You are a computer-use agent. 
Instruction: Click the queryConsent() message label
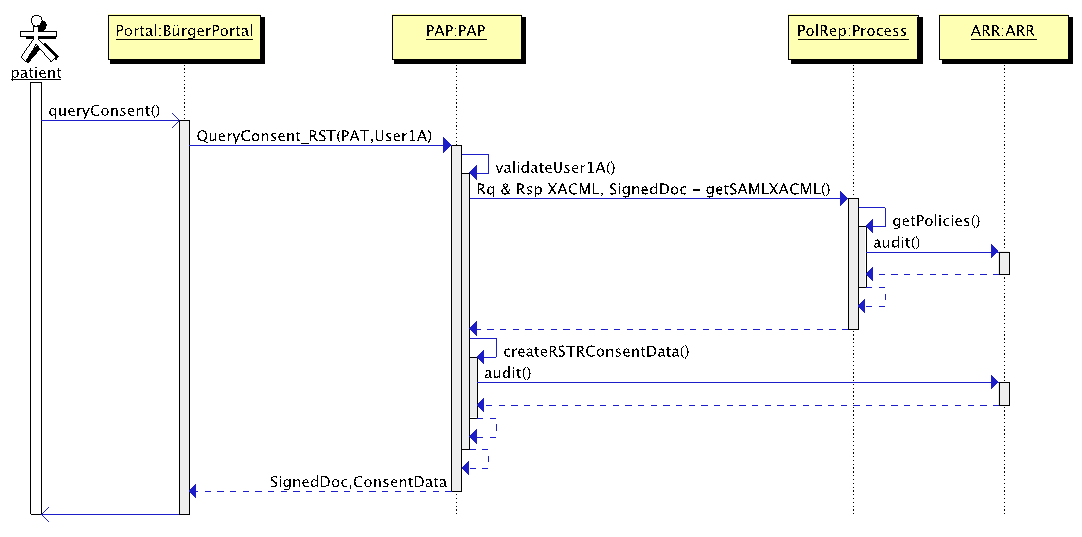[104, 110]
